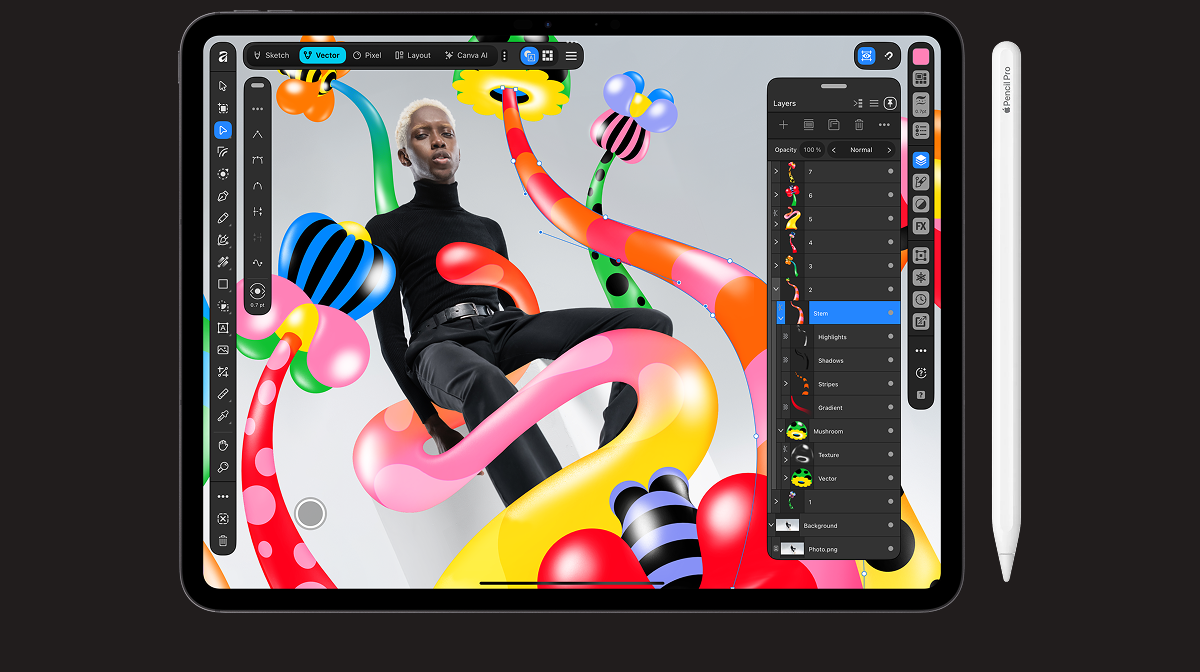Toggle visibility of Background layer
Viewport: 1200px width, 672px height.
891,525
